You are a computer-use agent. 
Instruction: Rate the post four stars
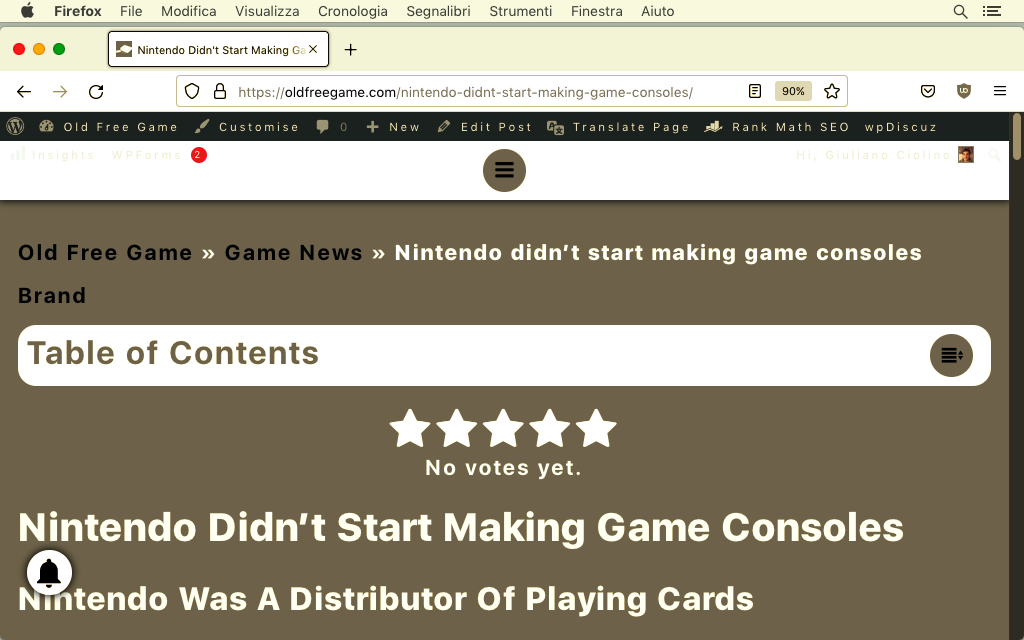click(549, 428)
